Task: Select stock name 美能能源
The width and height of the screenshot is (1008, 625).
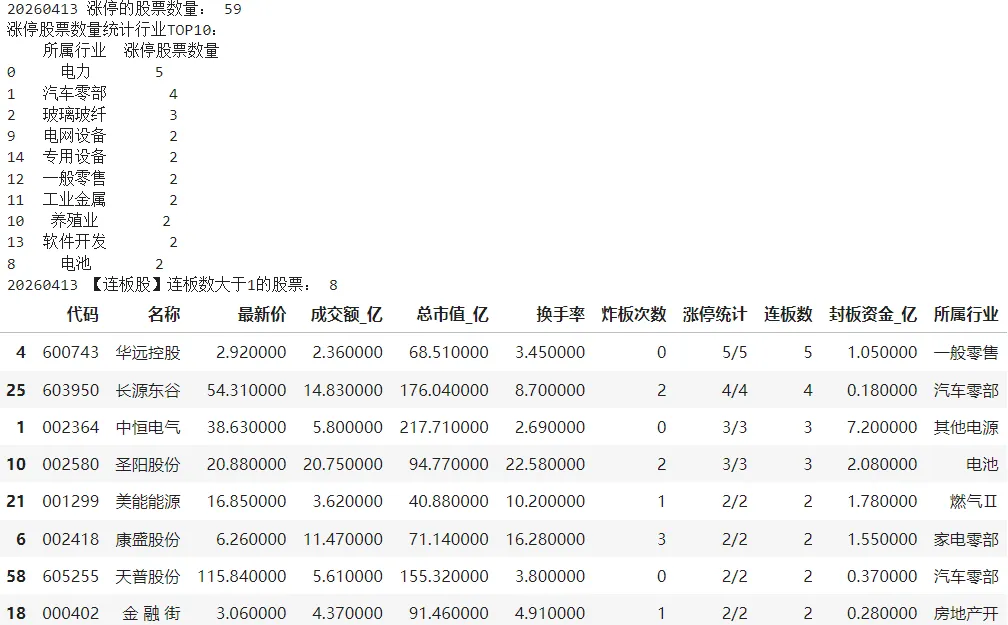Action: (148, 501)
